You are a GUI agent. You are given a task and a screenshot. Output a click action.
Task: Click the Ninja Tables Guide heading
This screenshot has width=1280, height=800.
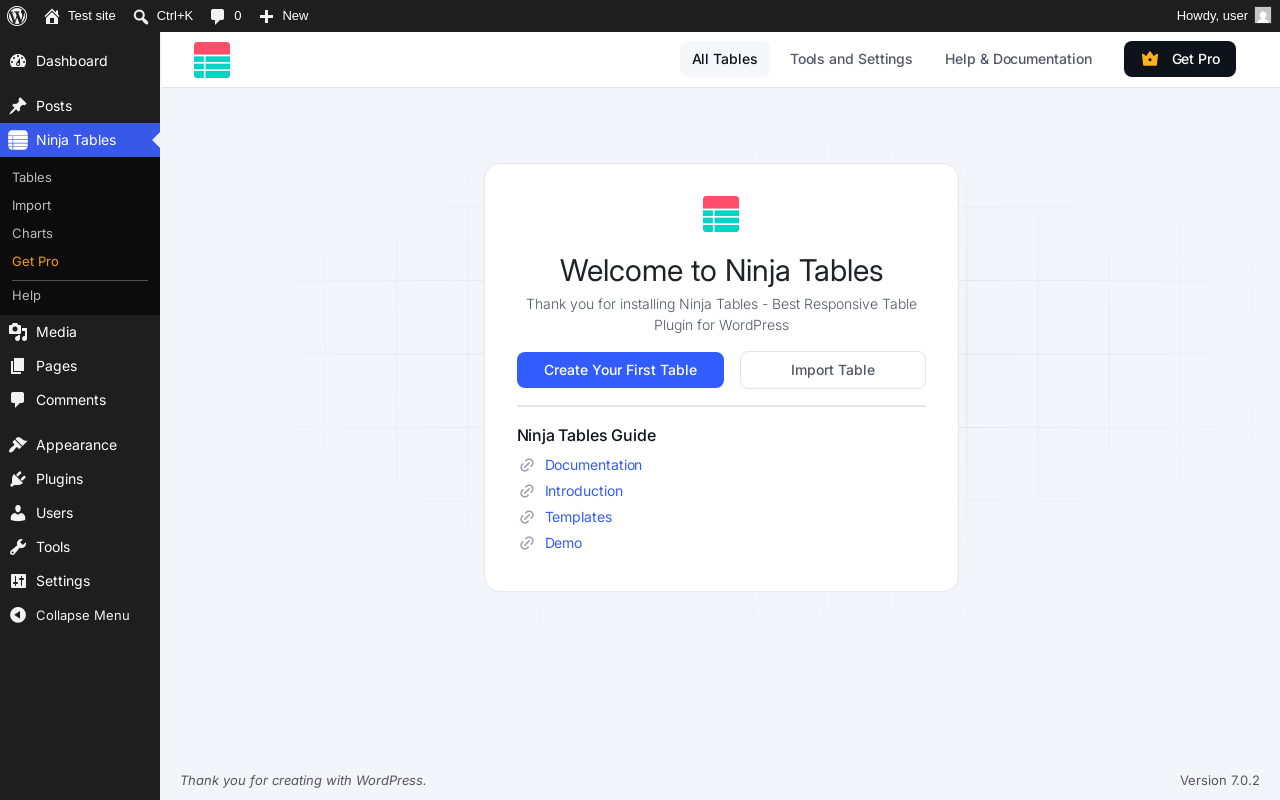coord(586,435)
